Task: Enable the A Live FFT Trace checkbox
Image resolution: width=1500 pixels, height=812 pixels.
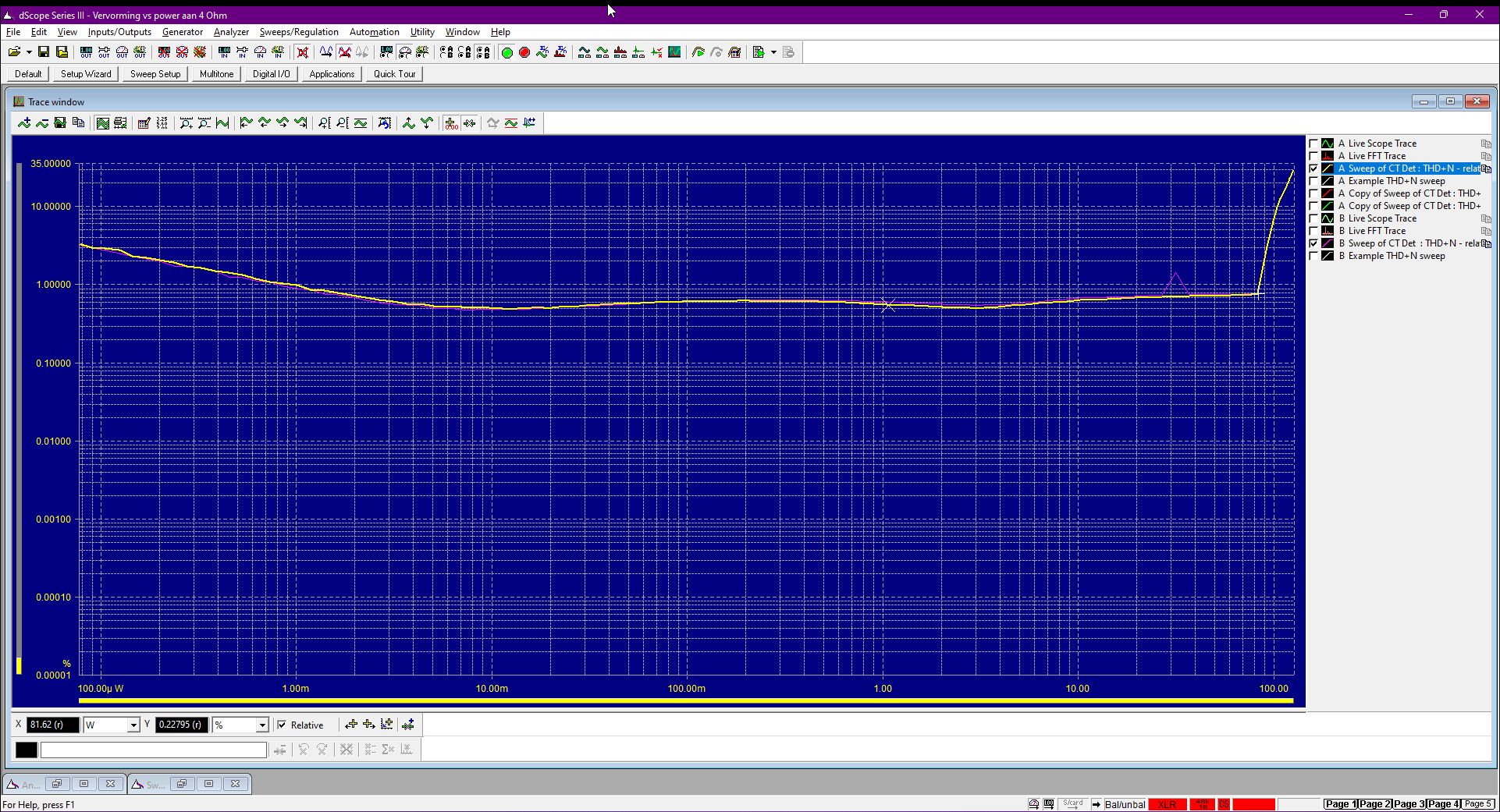Action: tap(1313, 156)
